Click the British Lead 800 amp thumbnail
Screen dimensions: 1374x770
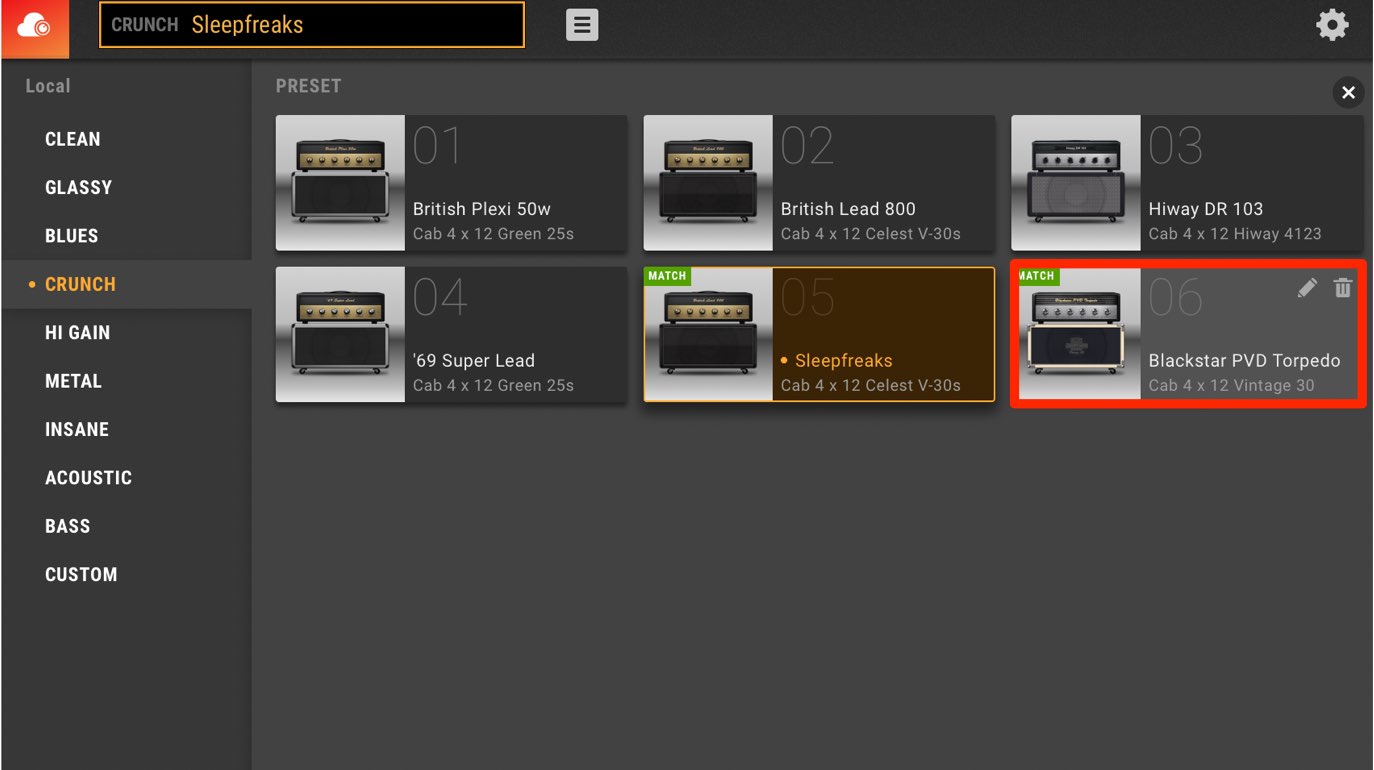[x=708, y=183]
